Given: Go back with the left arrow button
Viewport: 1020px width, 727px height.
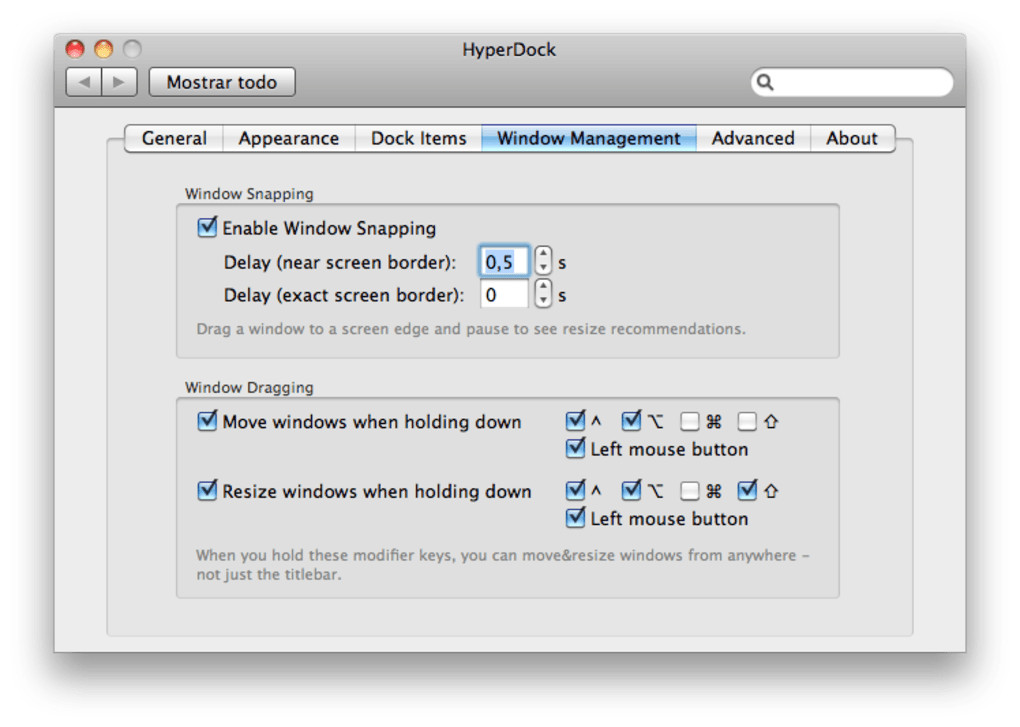Looking at the screenshot, I should (x=84, y=82).
